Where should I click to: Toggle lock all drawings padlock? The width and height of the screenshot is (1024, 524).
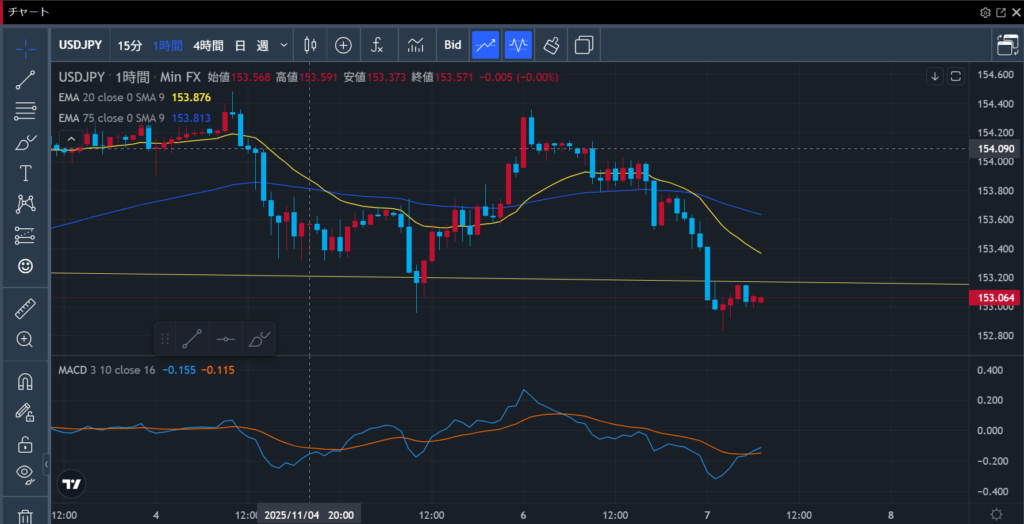(x=25, y=443)
